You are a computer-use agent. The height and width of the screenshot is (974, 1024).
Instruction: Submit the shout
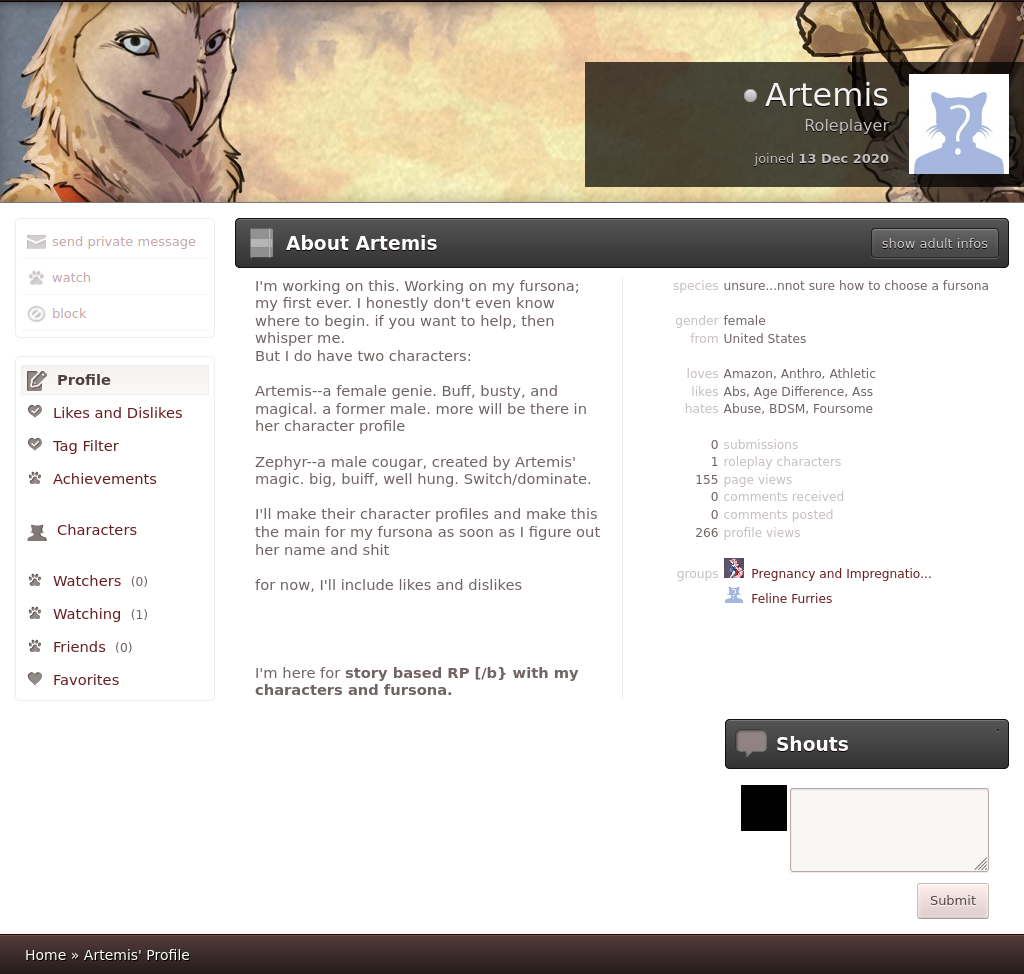(952, 900)
